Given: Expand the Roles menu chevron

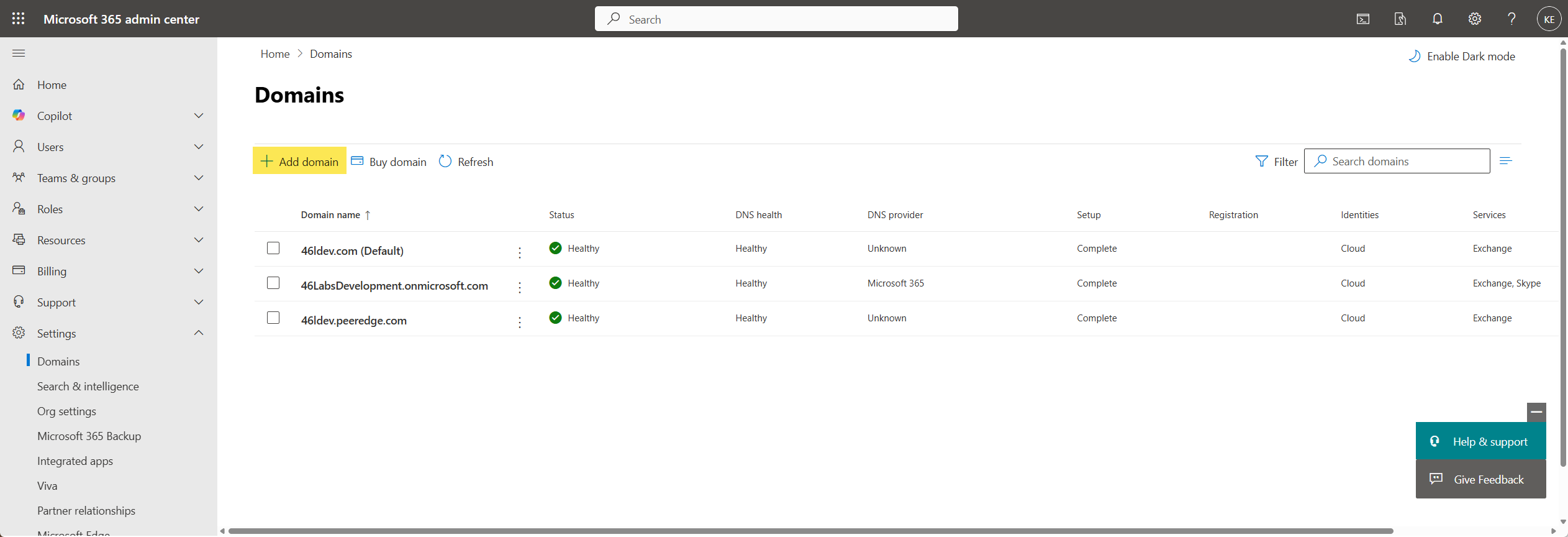Looking at the screenshot, I should click(199, 209).
